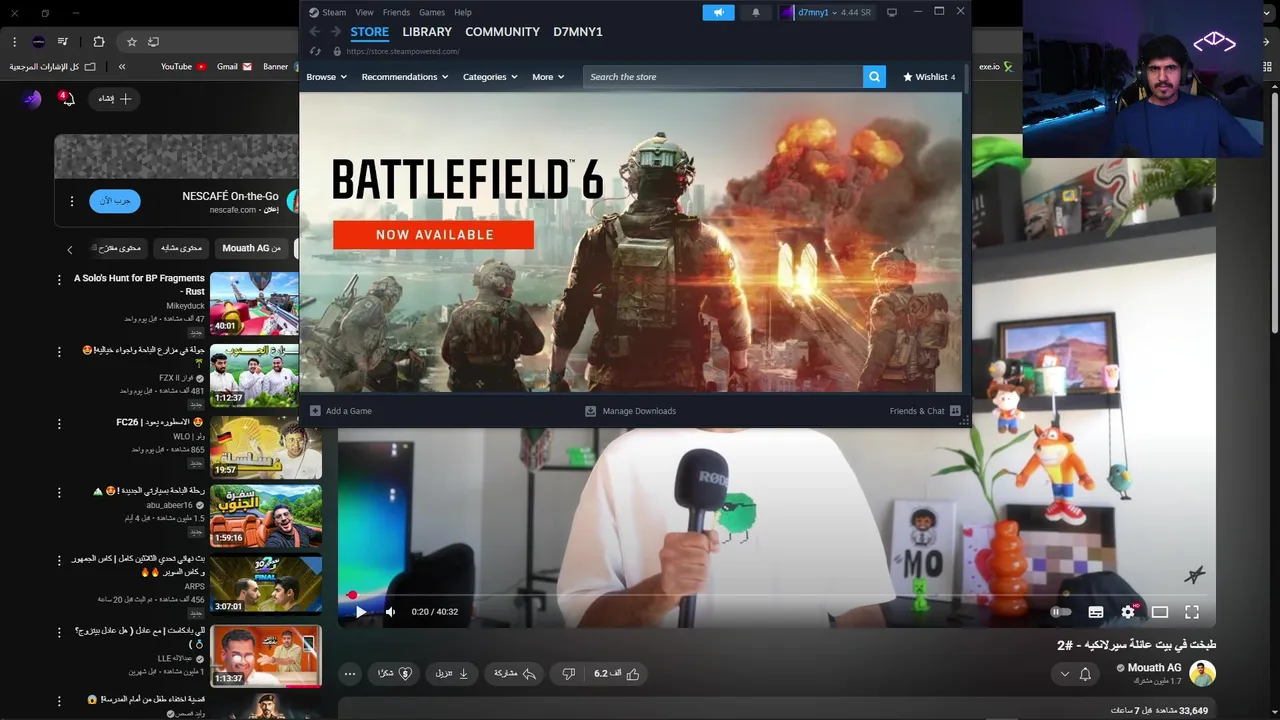Click the NESCAFÉ ad try now button
Viewport: 1280px width, 720px height.
coord(114,201)
